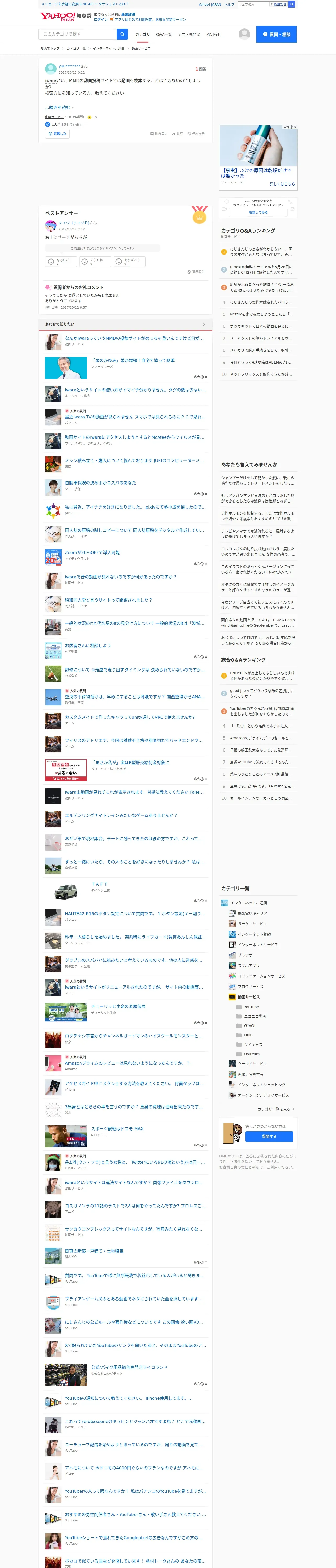Report best answer via 違反報告
The height and width of the screenshot is (1568, 336).
coord(196,272)
